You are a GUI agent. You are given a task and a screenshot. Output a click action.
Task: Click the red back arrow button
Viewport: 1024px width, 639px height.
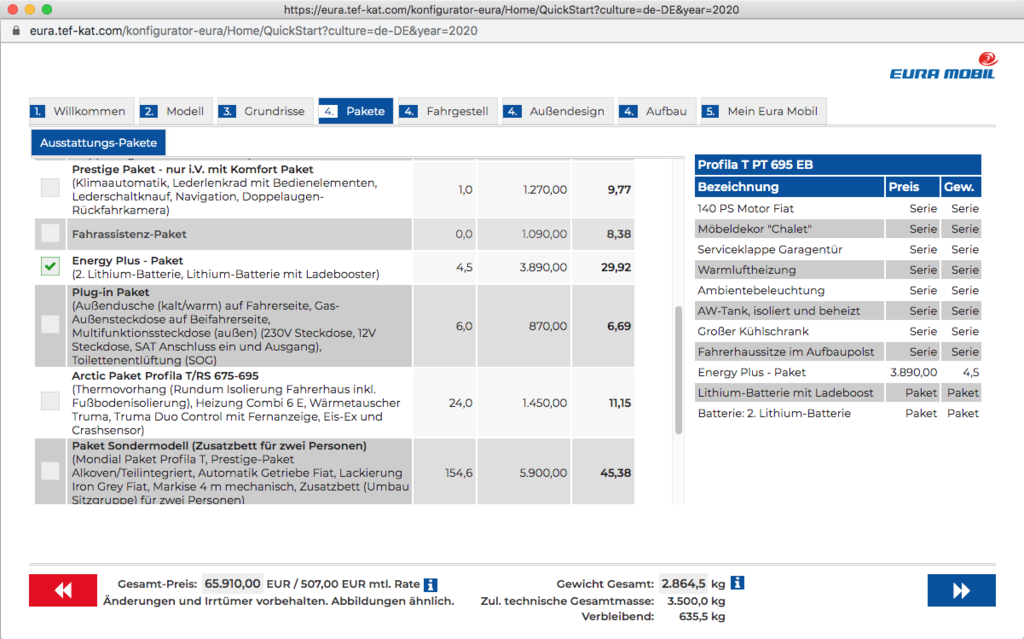point(63,590)
